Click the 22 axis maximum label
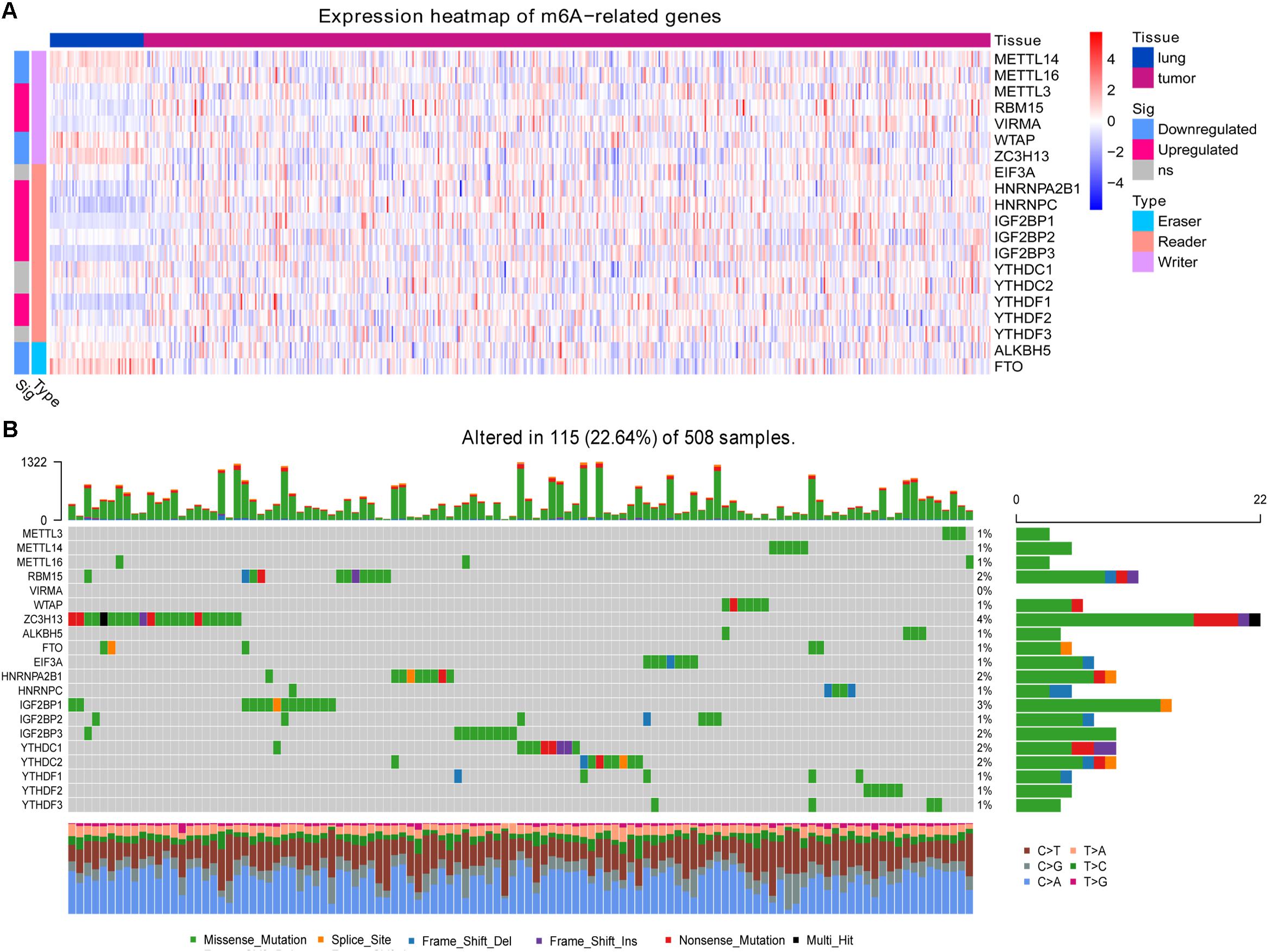Image resolution: width=1268 pixels, height=952 pixels. pos(1259,499)
